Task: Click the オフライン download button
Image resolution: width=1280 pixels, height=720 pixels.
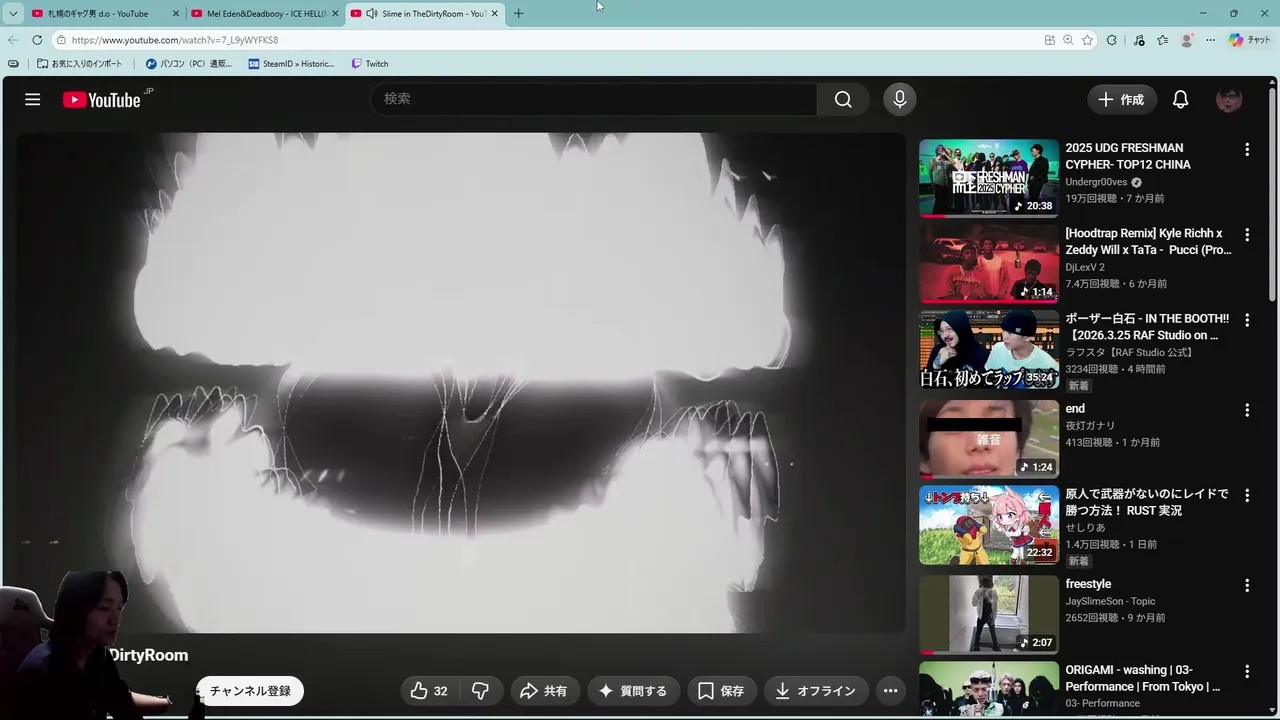Action: pos(816,691)
